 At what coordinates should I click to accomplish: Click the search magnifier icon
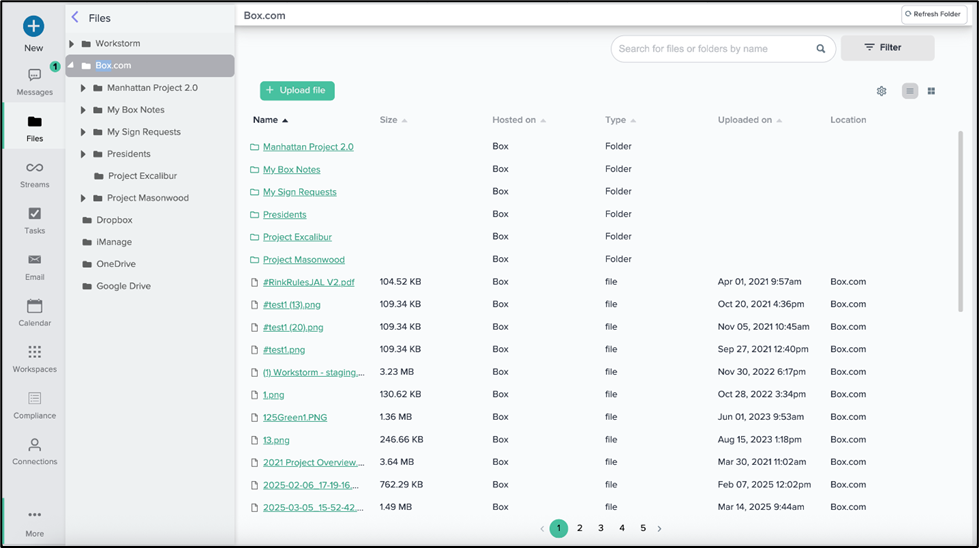click(x=820, y=49)
